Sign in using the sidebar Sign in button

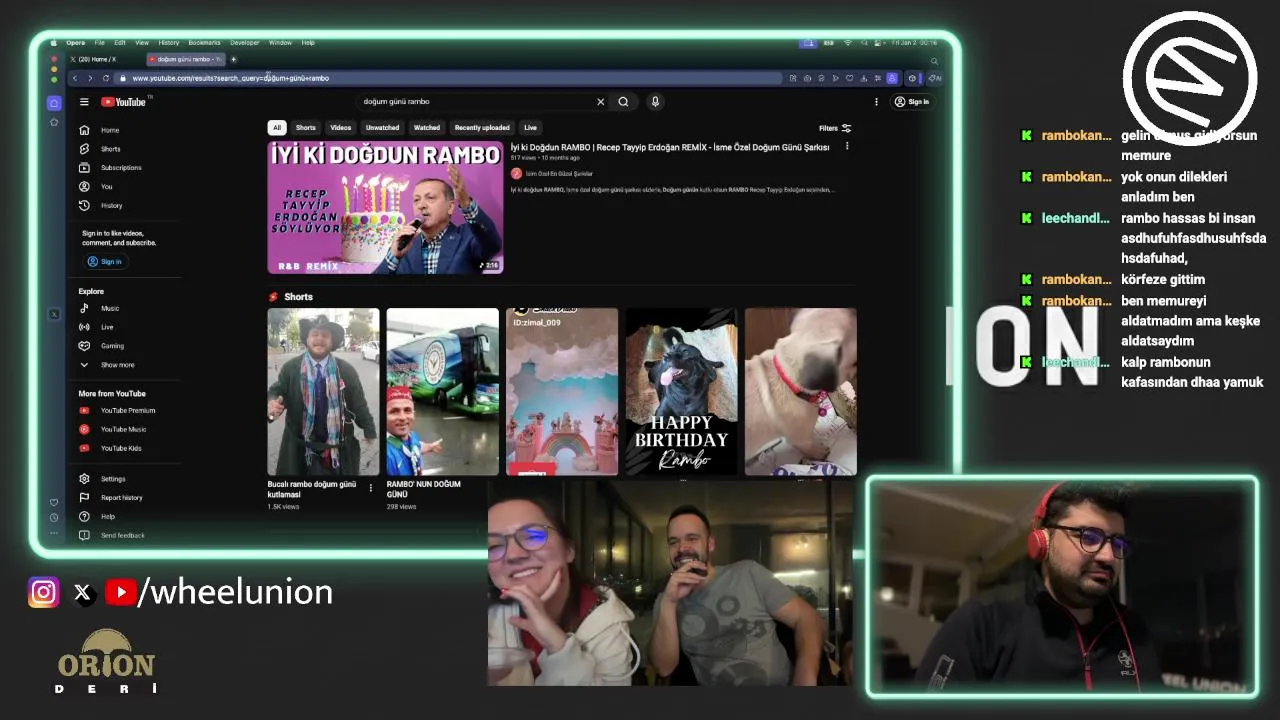coord(104,262)
